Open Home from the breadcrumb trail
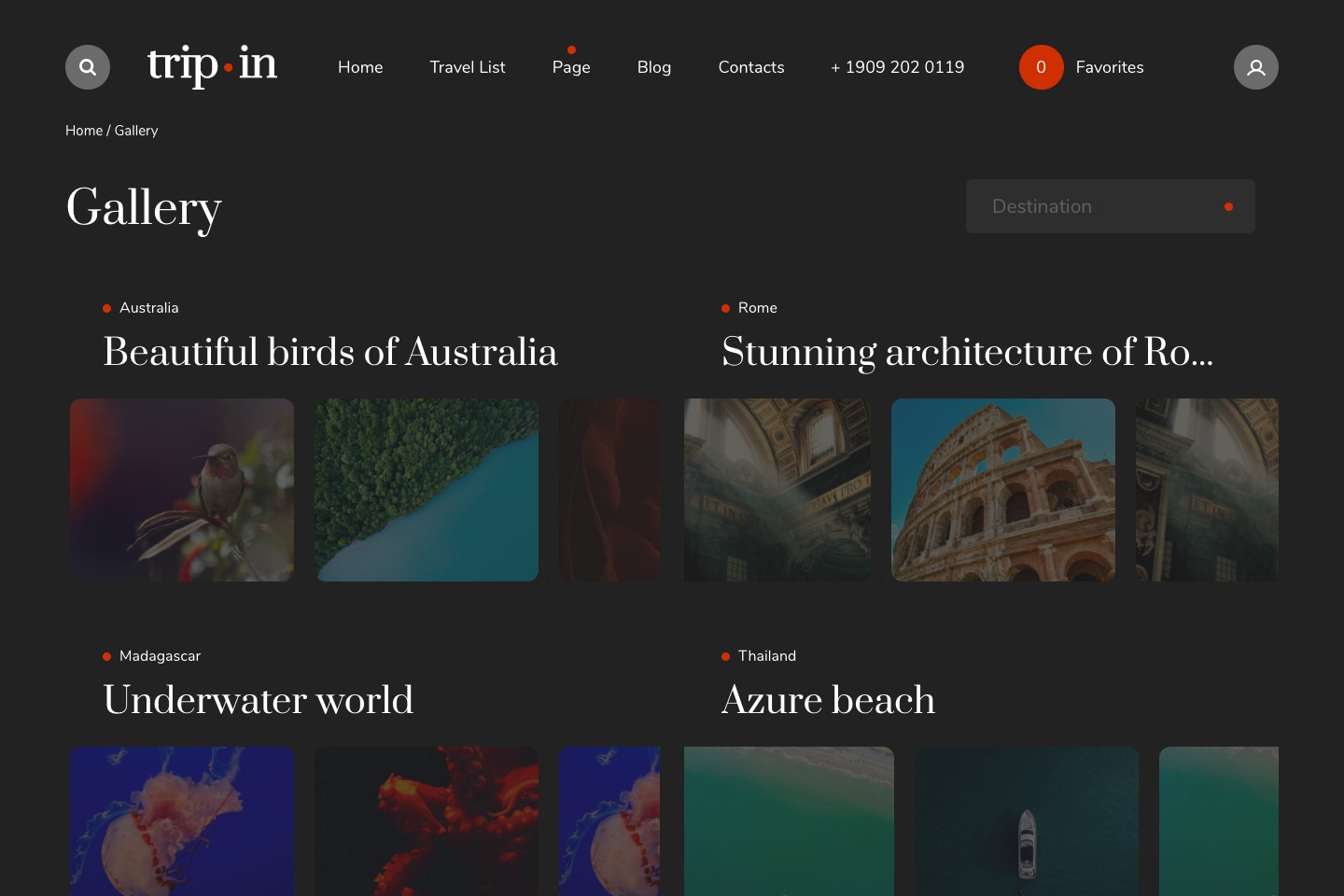 point(84,131)
